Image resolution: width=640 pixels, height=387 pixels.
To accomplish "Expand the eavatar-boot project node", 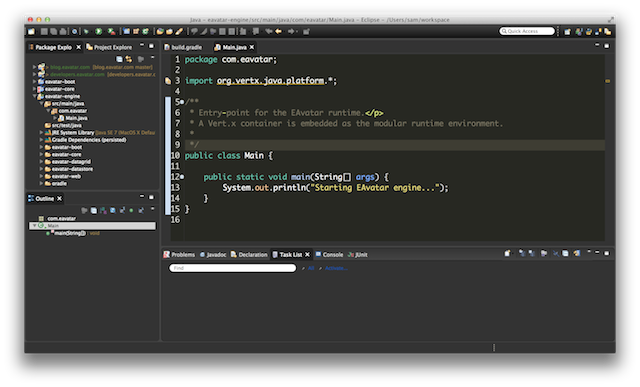I will (35, 82).
